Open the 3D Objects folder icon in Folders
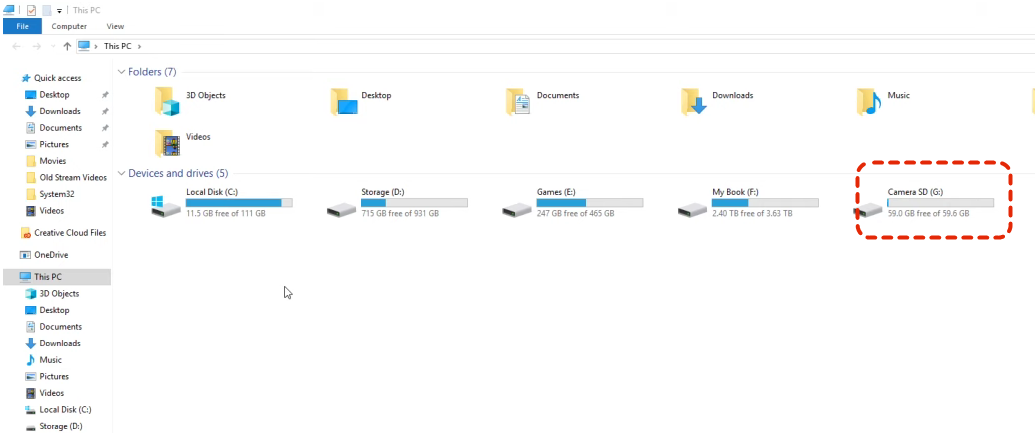Viewport: 1035px width, 433px height. 167,101
